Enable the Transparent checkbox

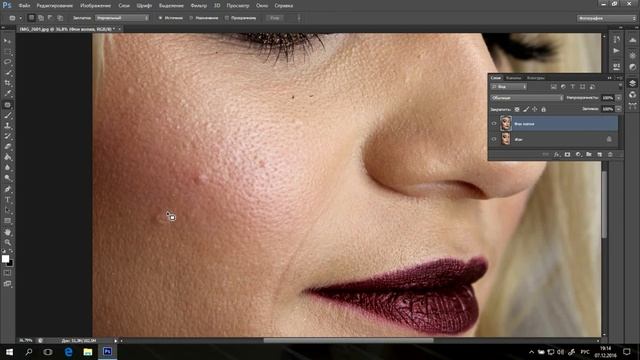(x=227, y=18)
